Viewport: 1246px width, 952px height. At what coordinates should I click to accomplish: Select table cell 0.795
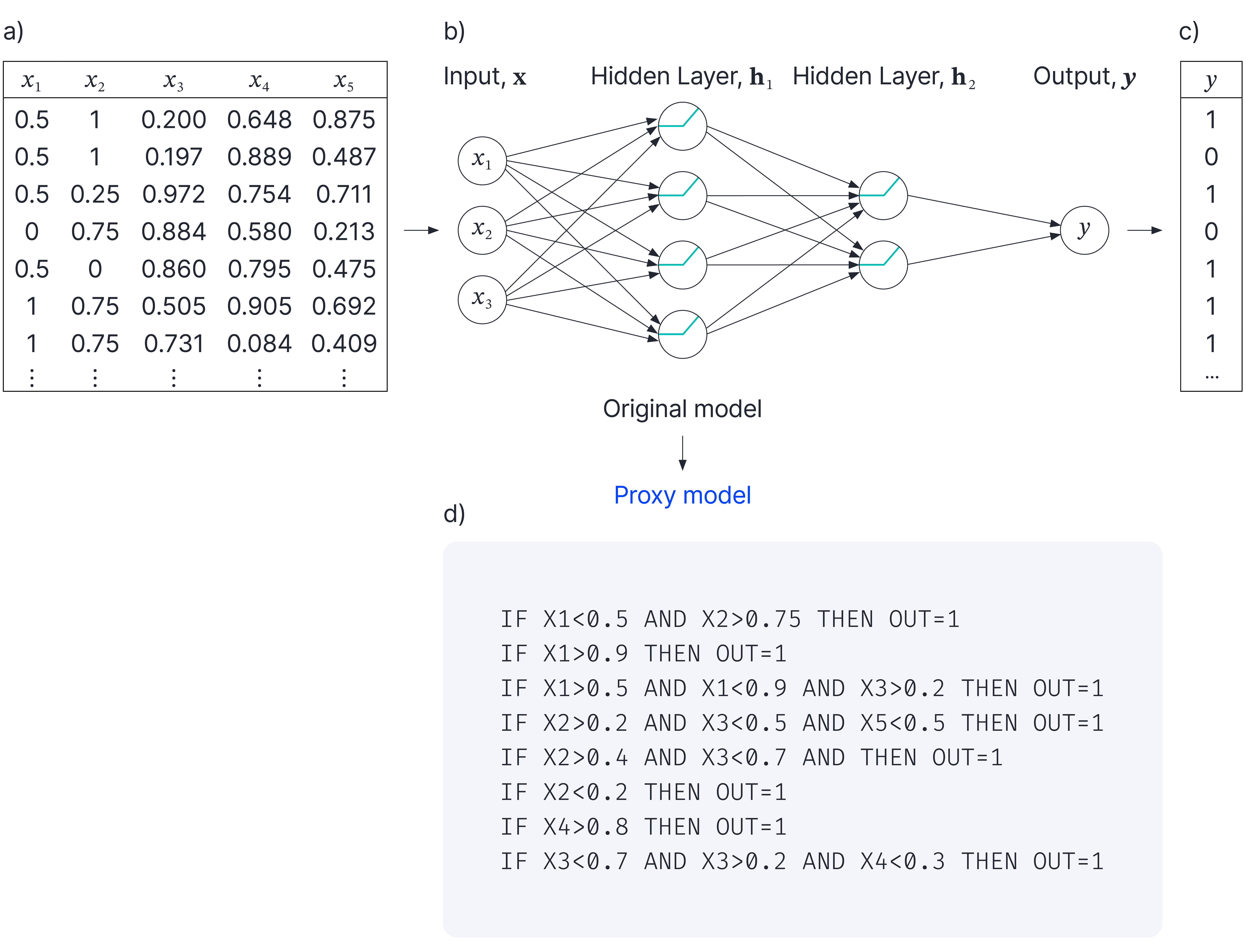[x=259, y=269]
